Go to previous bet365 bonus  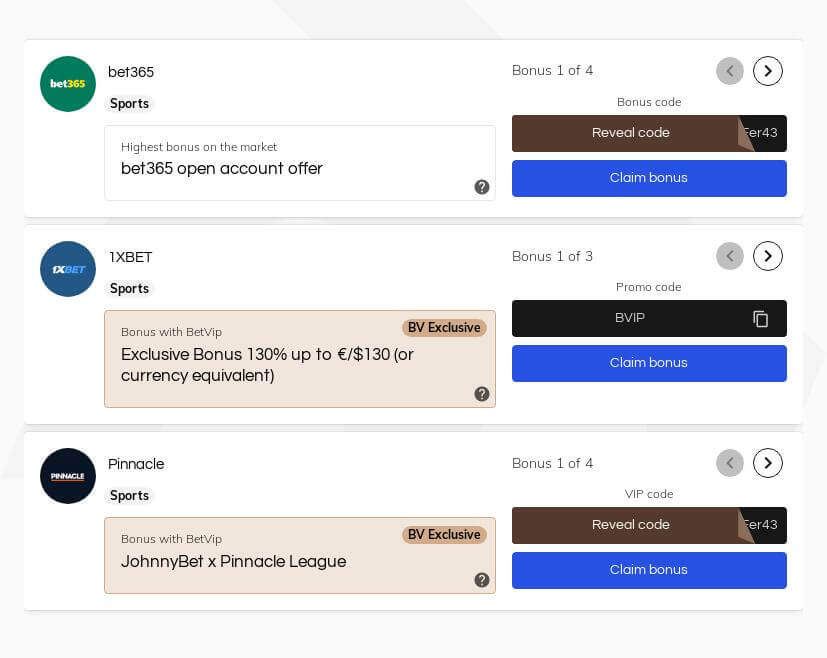tap(730, 71)
